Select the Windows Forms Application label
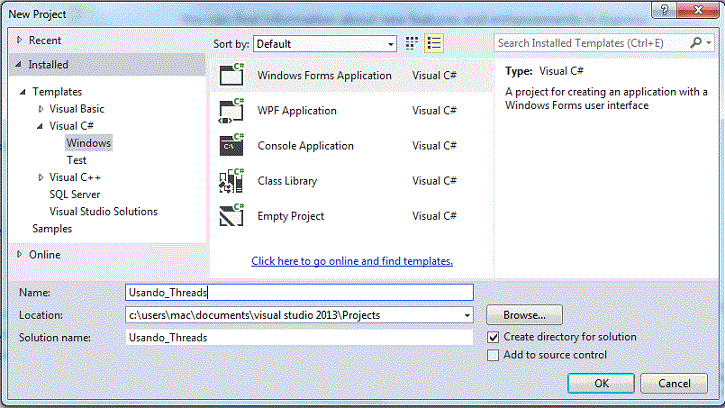This screenshot has width=725, height=408. (x=325, y=75)
